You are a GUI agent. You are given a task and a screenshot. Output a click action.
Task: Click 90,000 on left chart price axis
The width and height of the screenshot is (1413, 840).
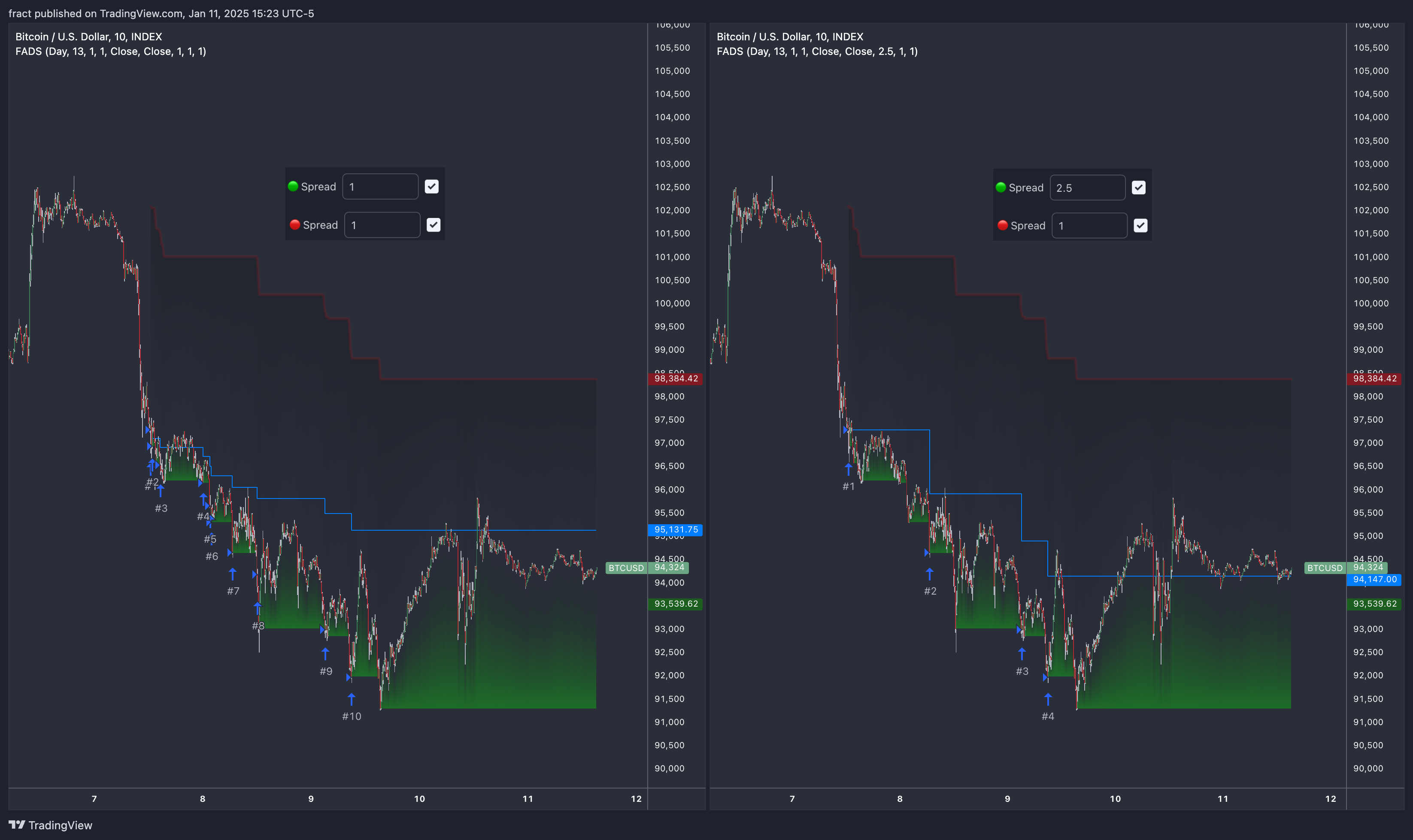click(670, 768)
